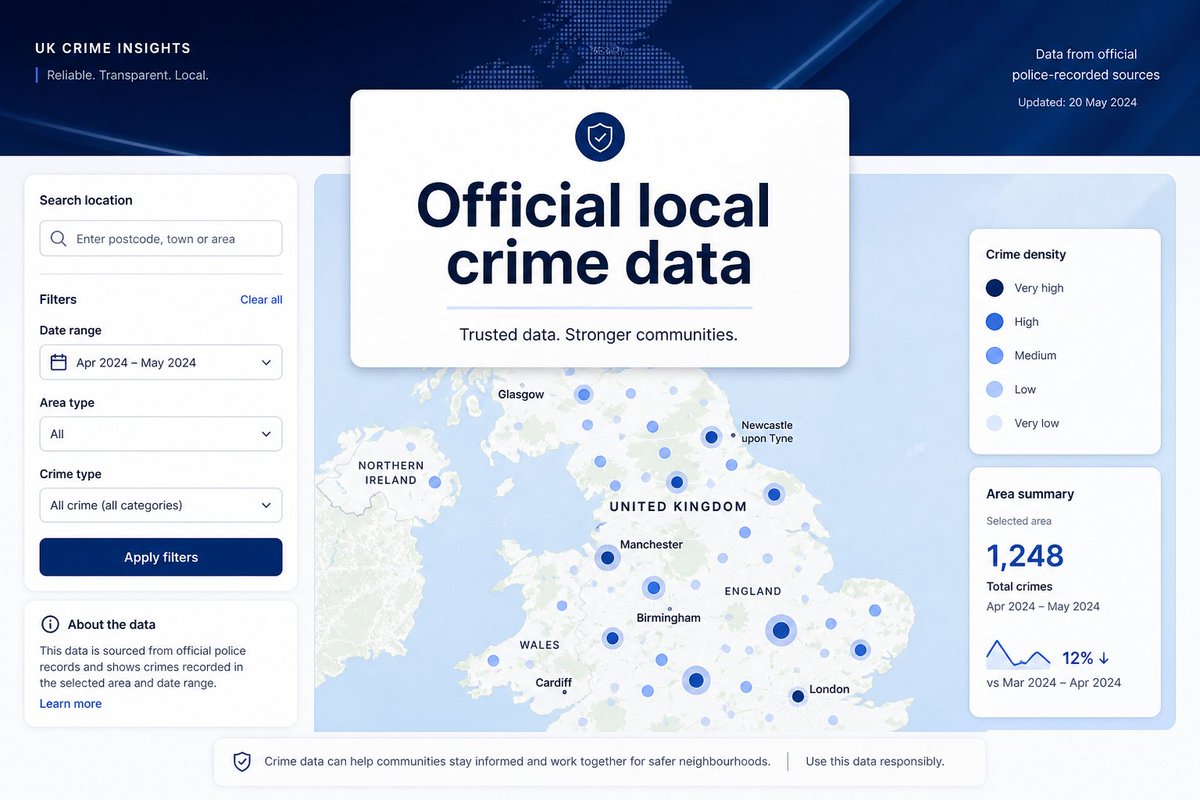Screen dimensions: 1200x800
Task: Click the UK CRIME INSIGHTS title
Action: [x=113, y=48]
